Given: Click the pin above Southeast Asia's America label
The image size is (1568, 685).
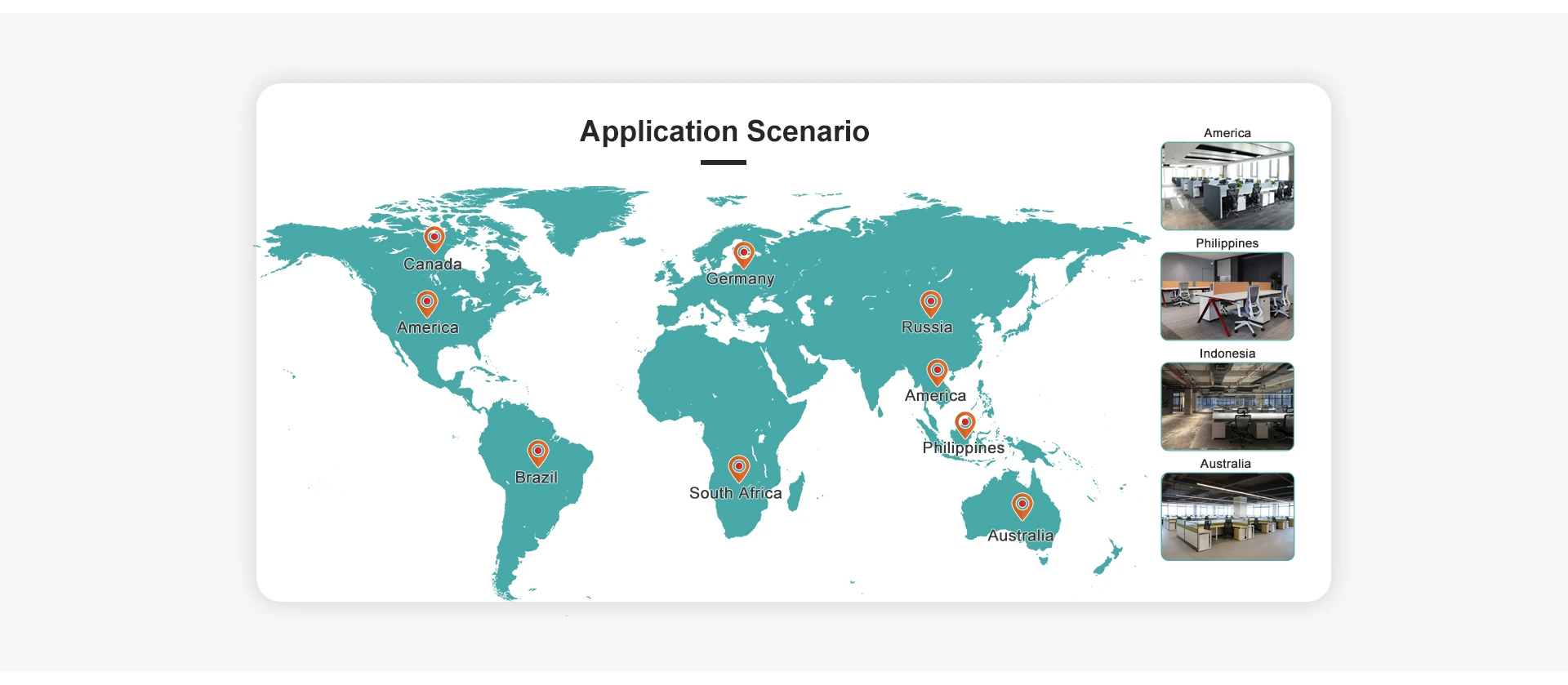Looking at the screenshot, I should [937, 372].
